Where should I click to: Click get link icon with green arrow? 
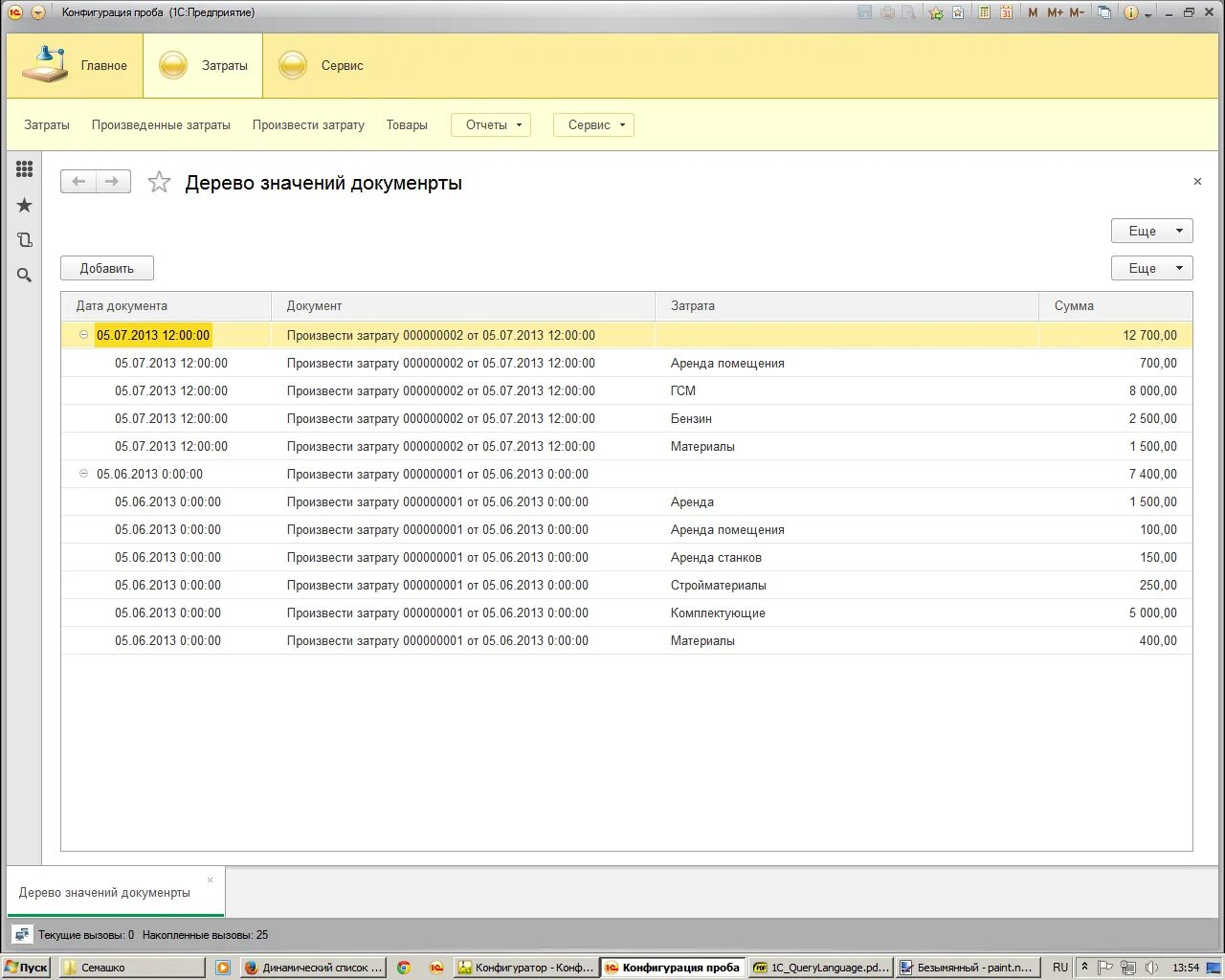(x=936, y=12)
